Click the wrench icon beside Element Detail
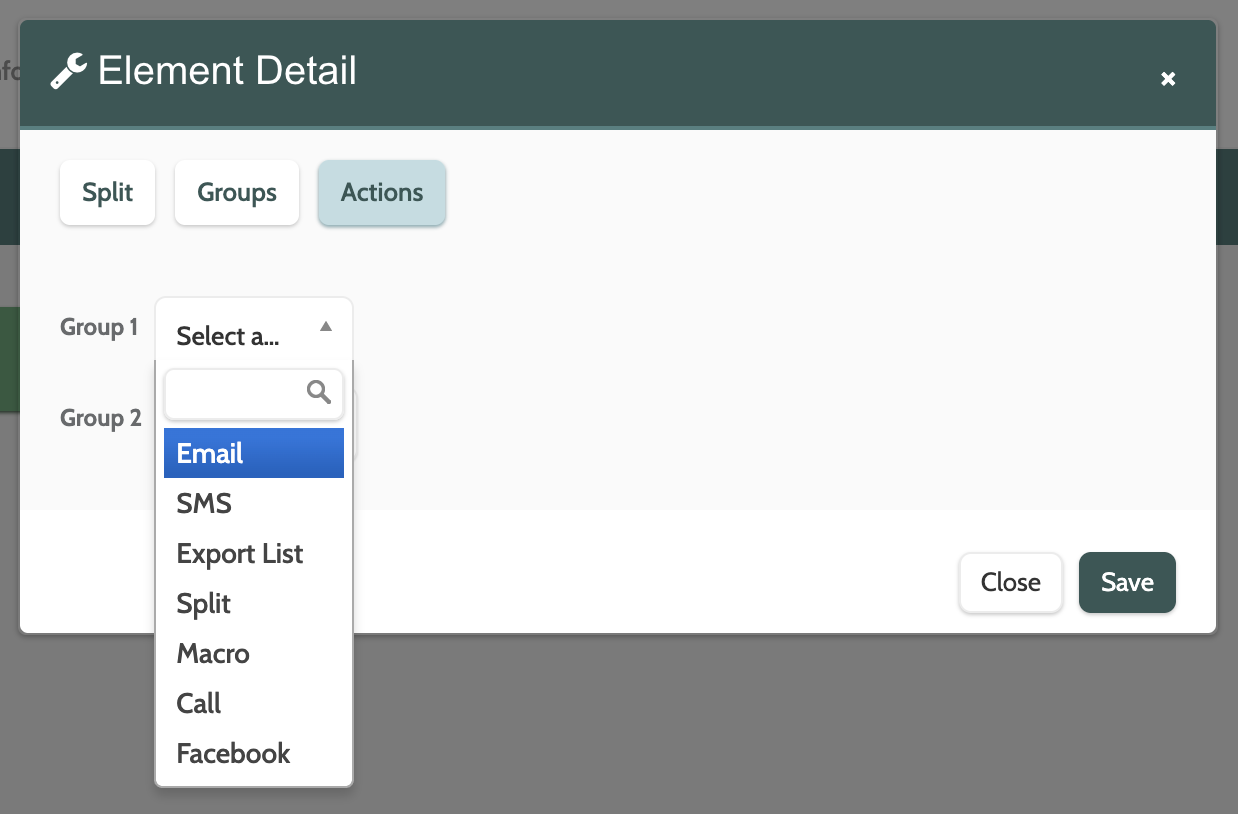Viewport: 1238px width, 814px height. 69,72
